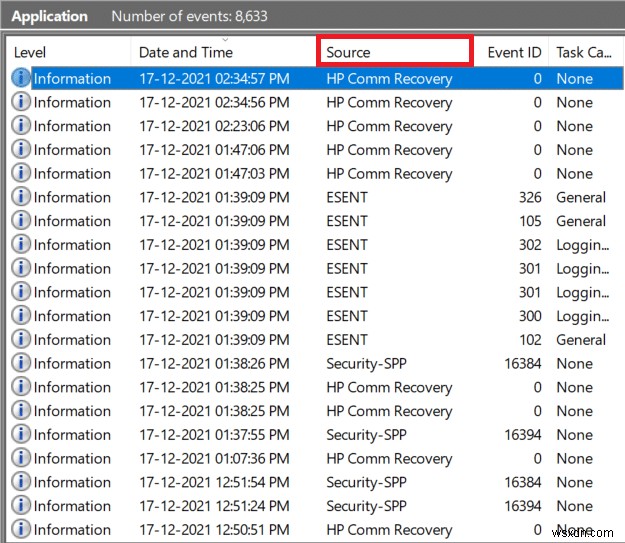Click 'Loggin...' task category in event 302 row
The image size is (625, 543).
coord(583,245)
